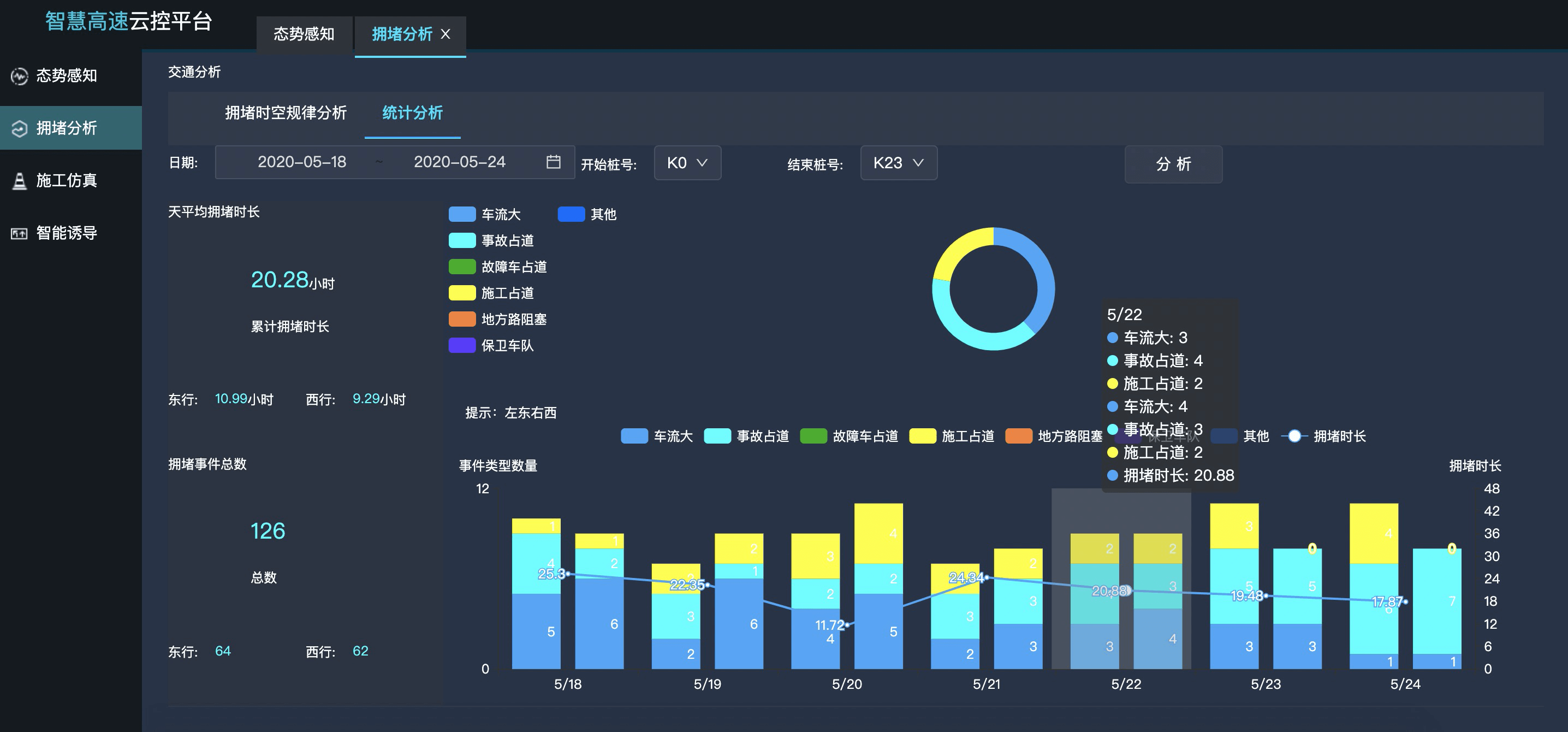The height and width of the screenshot is (732, 1568).
Task: Toggle 其他 in the bar chart legend
Action: click(x=1240, y=436)
